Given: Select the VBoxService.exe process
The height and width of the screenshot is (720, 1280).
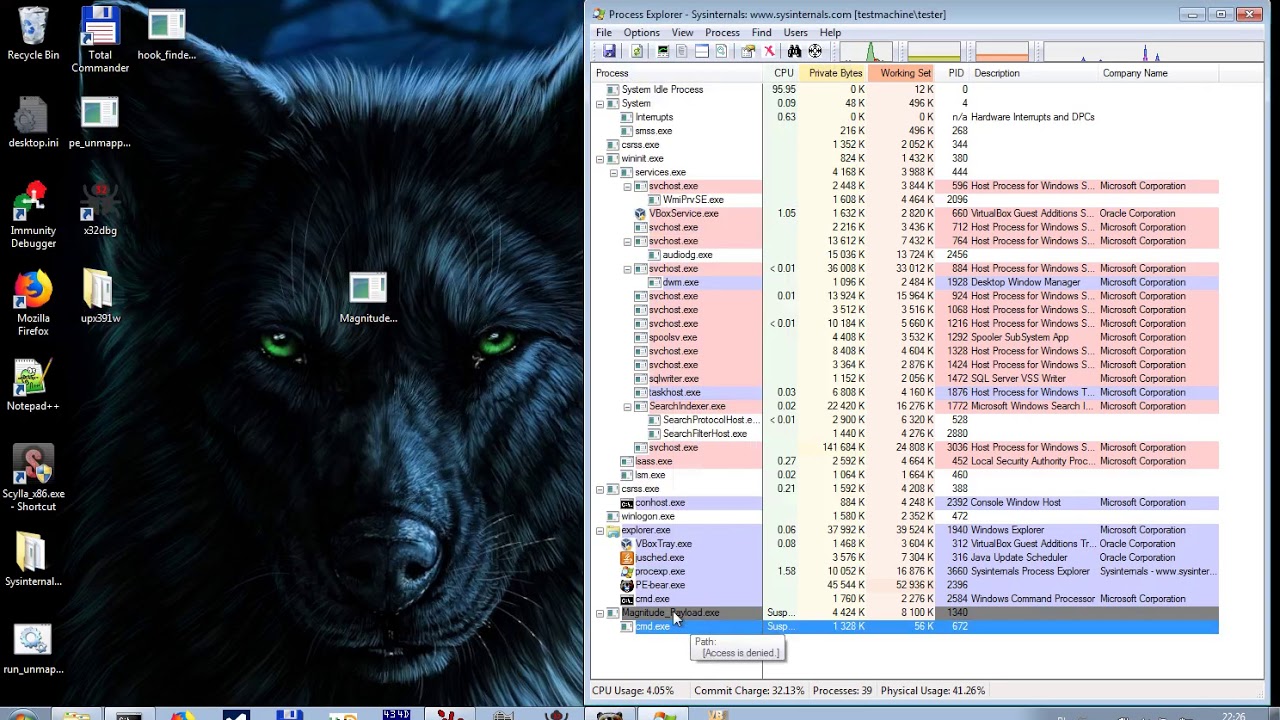Looking at the screenshot, I should click(905, 213).
